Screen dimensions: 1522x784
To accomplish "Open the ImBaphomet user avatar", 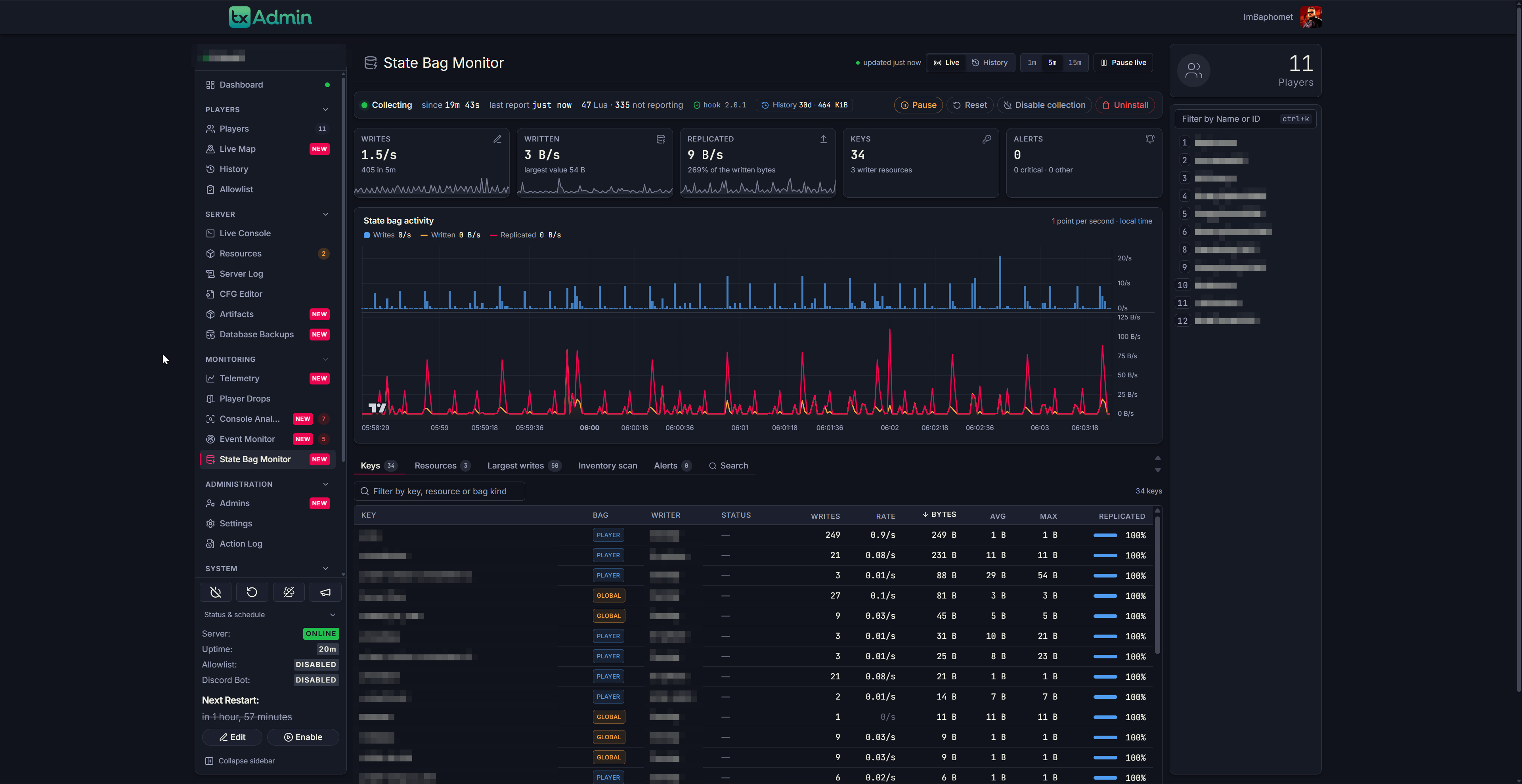I will (1310, 17).
